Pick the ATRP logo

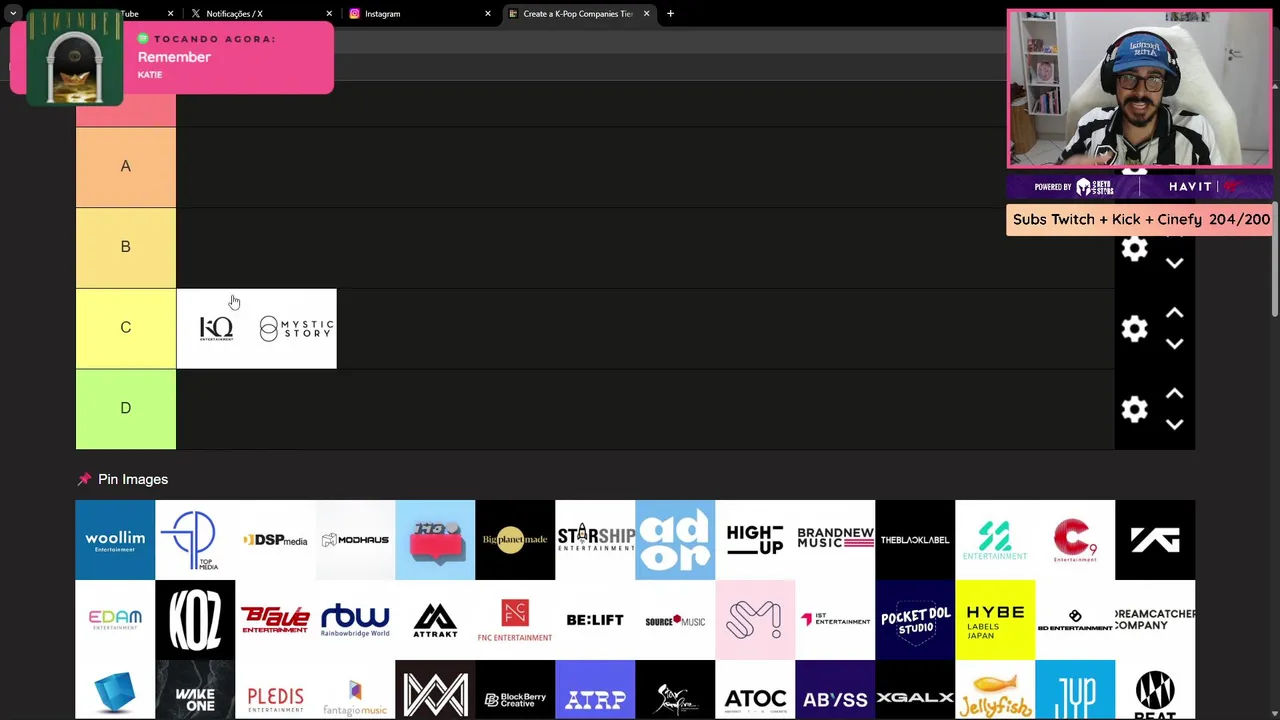(x=595, y=690)
